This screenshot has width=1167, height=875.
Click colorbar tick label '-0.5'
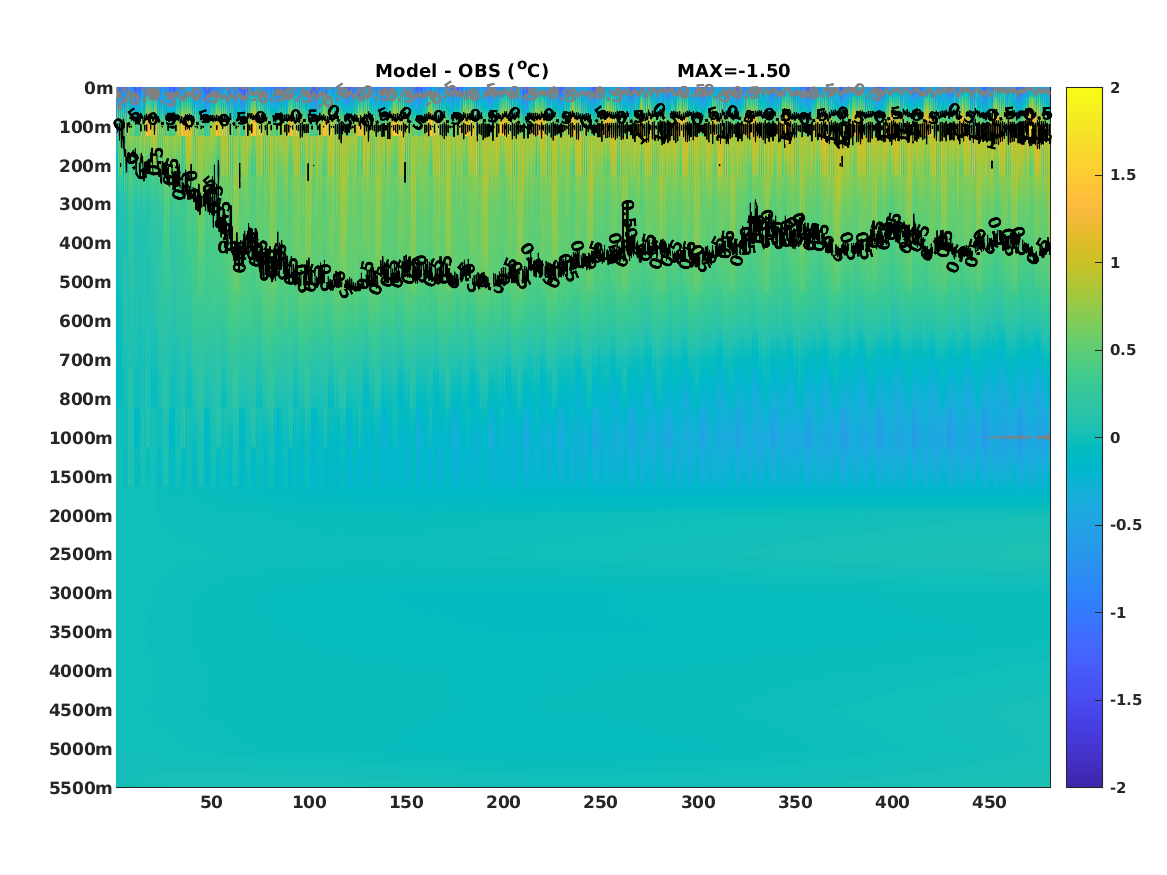click(1126, 525)
